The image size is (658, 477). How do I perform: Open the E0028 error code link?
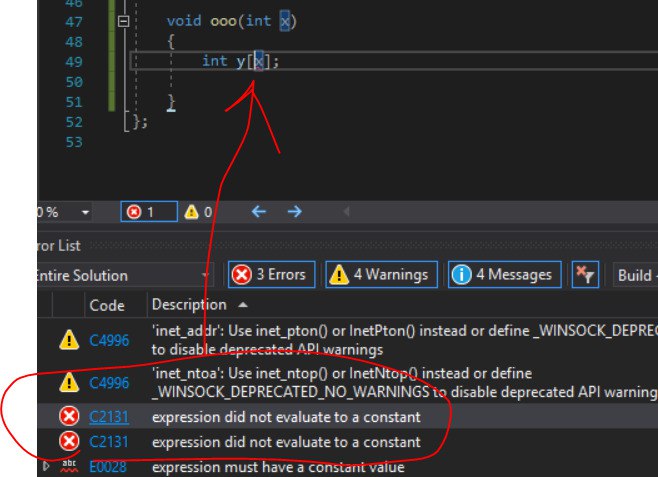tap(108, 467)
